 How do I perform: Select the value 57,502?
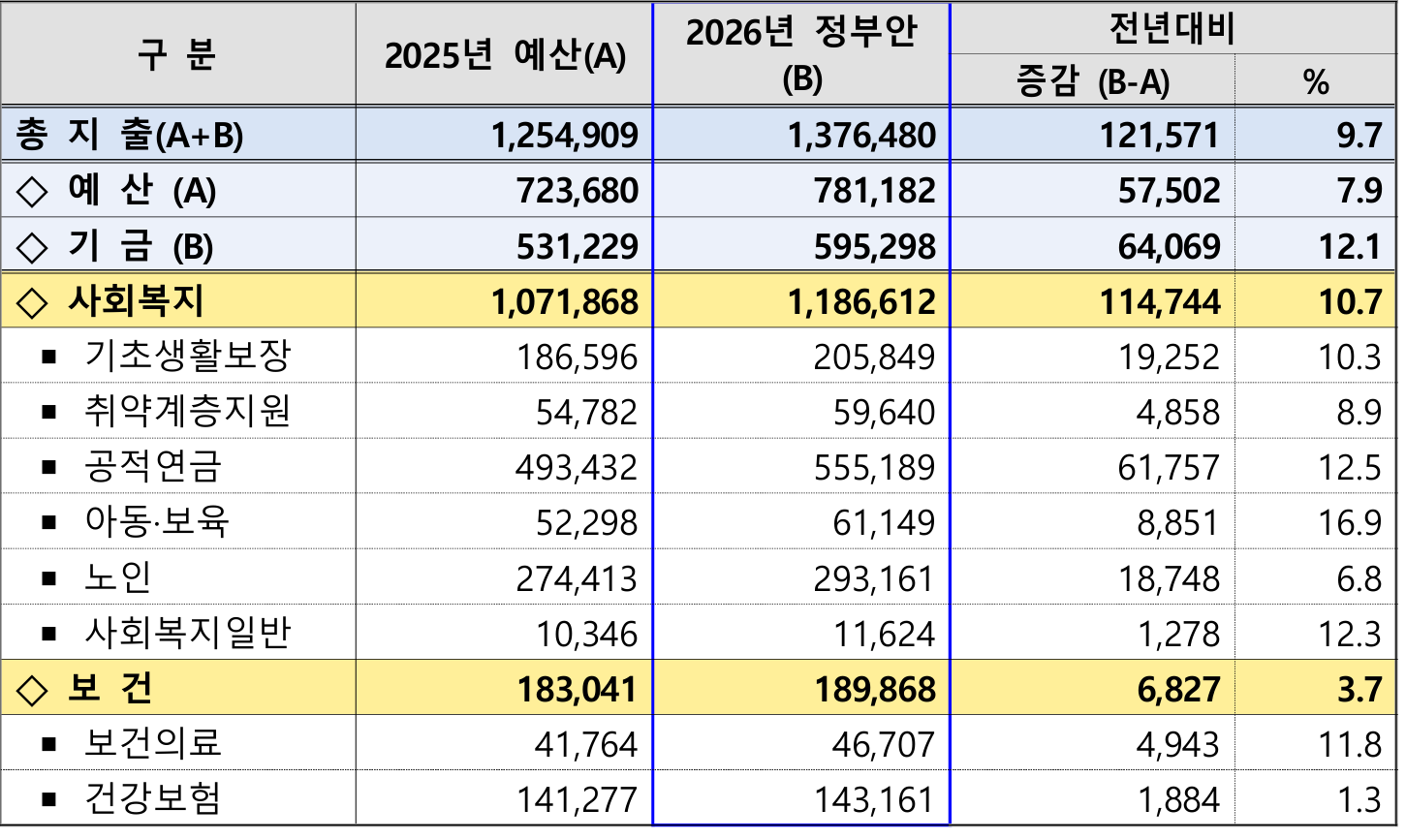pos(1170,191)
